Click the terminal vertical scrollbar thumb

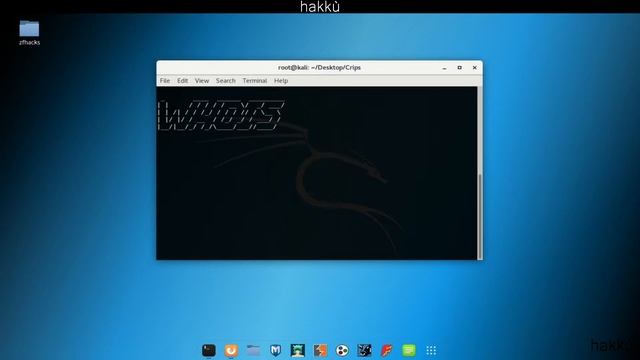[x=480, y=216]
